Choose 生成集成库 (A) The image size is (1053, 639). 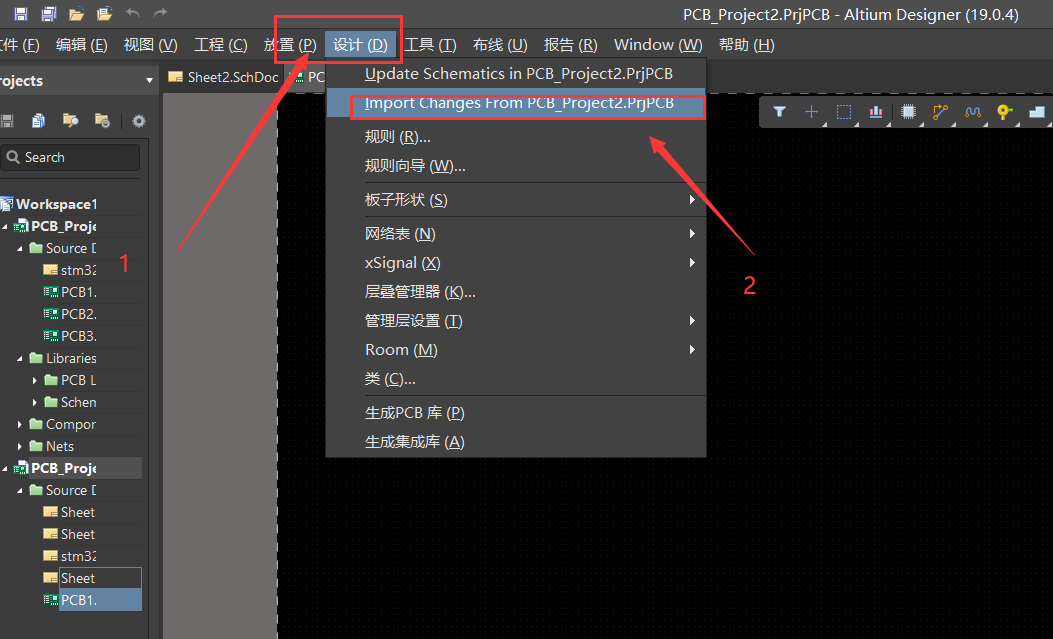(x=516, y=442)
